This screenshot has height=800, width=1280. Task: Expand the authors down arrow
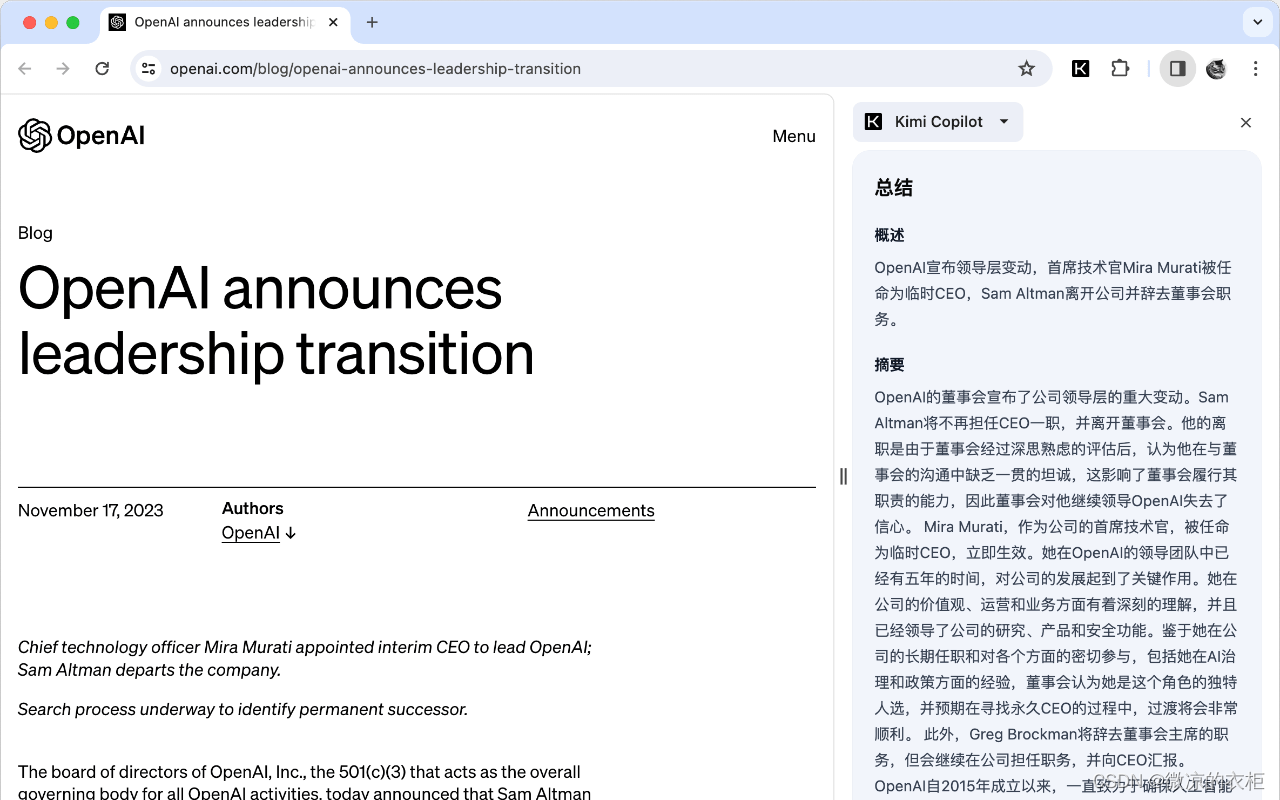291,534
